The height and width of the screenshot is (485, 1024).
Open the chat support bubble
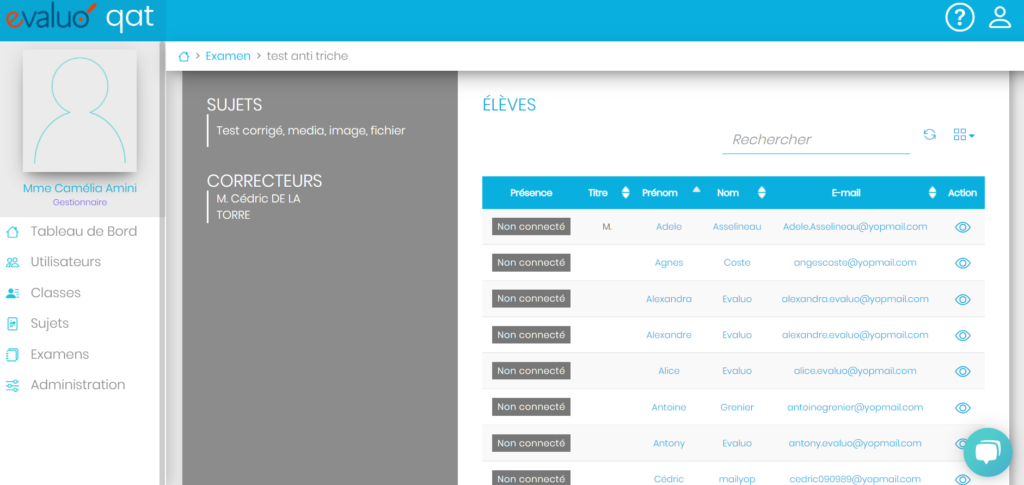[x=988, y=452]
